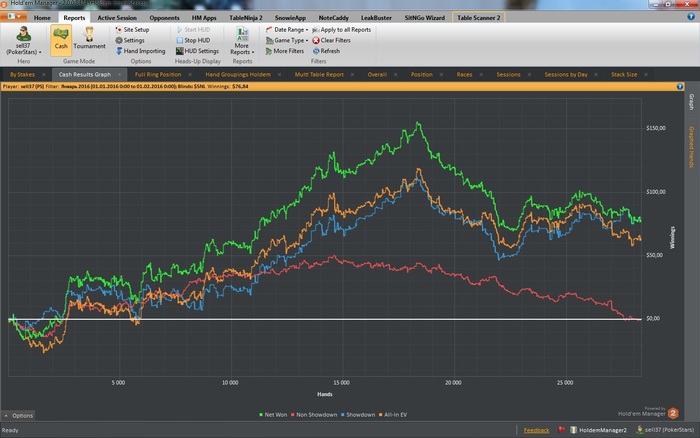Open the TableNinja 2 tab
The image size is (700, 438).
point(246,18)
